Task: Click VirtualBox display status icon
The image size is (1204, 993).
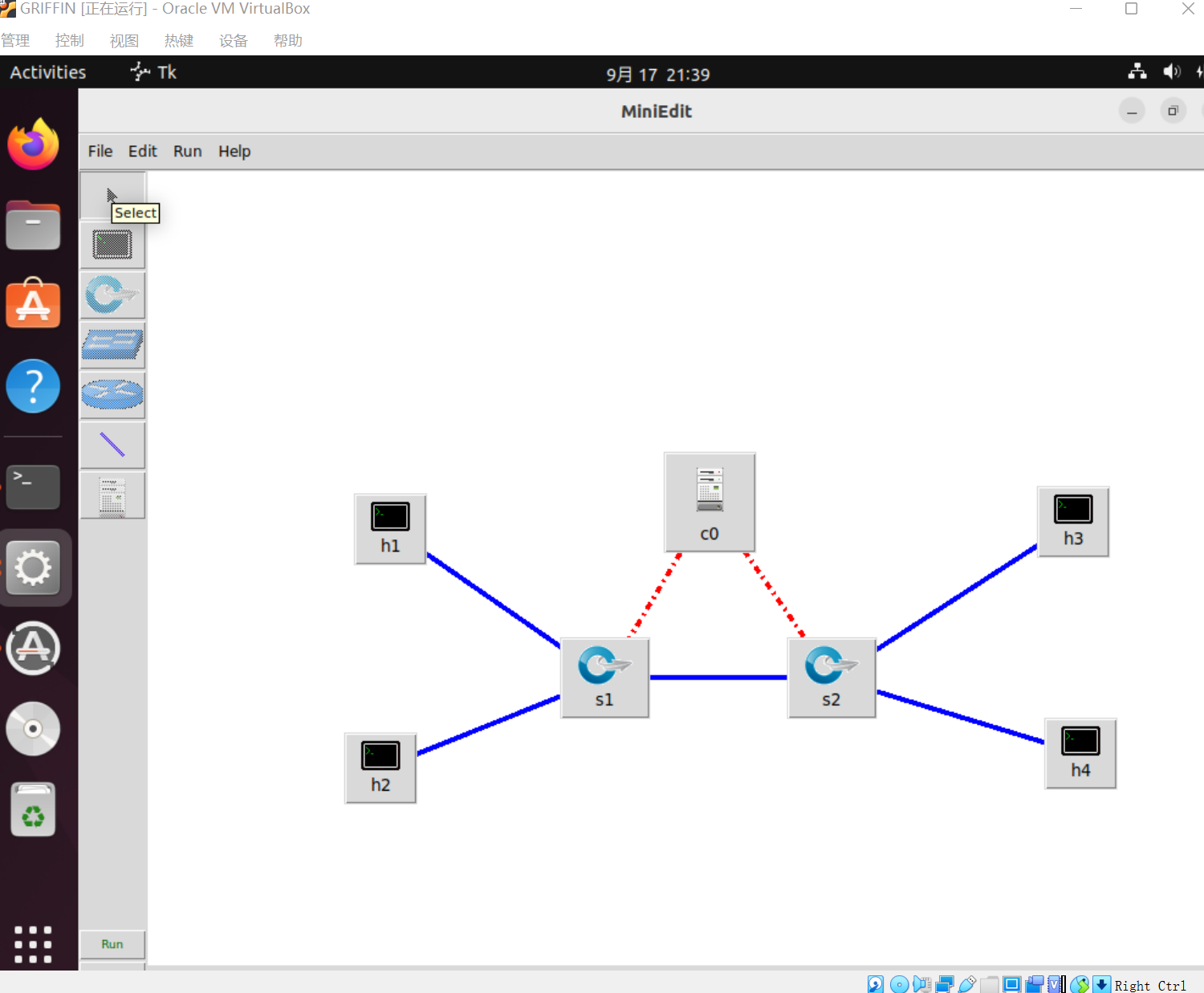Action: click(1012, 984)
